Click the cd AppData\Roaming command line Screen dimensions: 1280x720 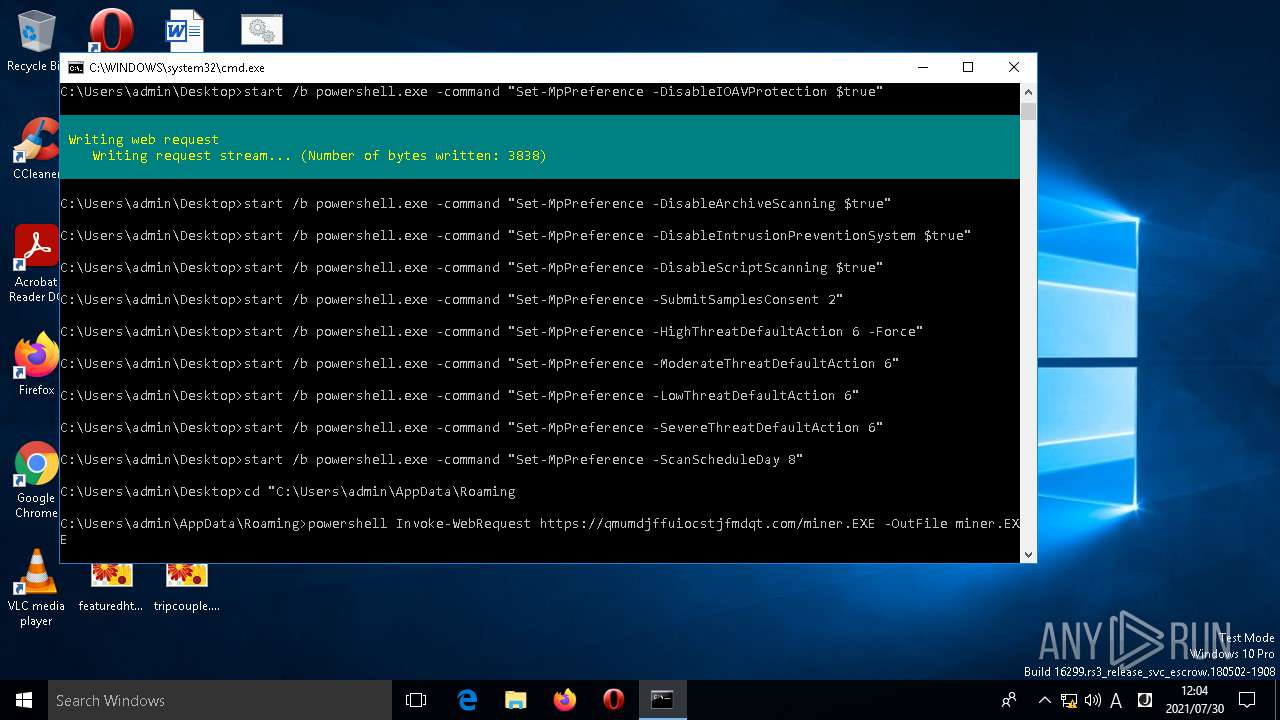(x=288, y=492)
